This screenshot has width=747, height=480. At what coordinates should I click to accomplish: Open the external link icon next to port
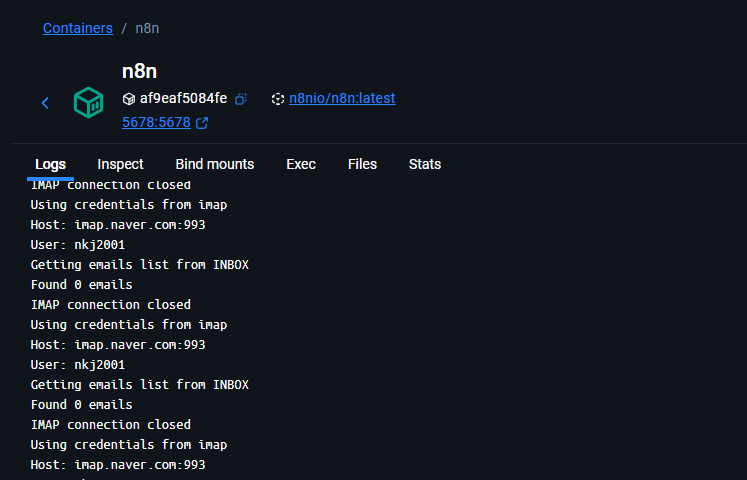[x=202, y=123]
